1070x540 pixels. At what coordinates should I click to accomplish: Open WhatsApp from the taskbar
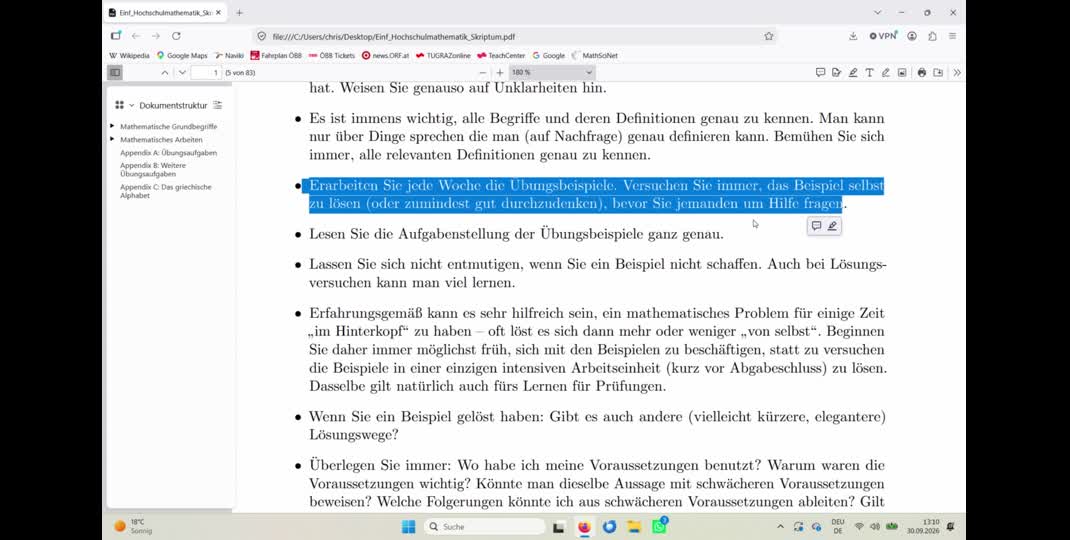pyautogui.click(x=659, y=526)
